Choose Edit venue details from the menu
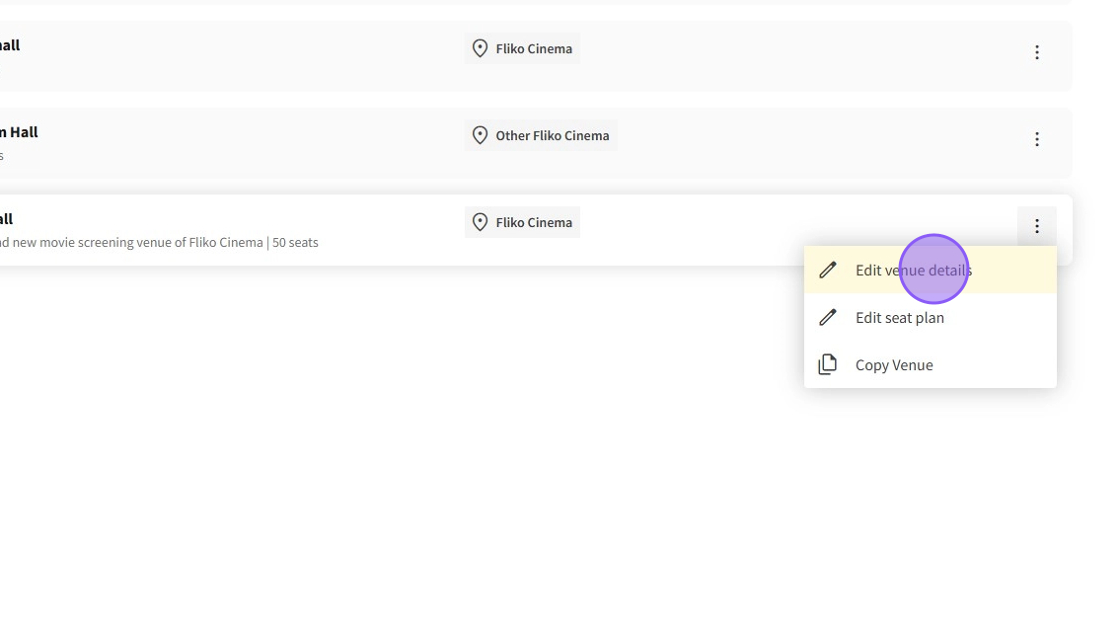Viewport: 1120px width, 626px height. [x=912, y=270]
